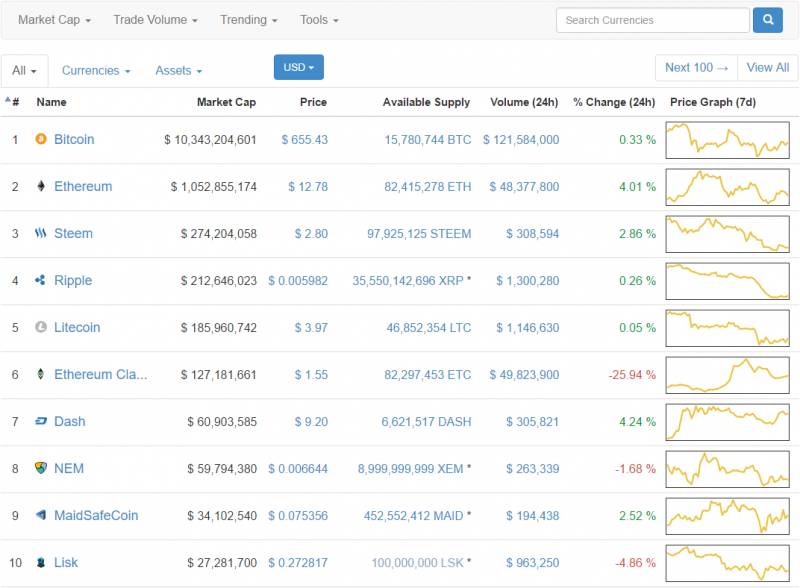Click Bitcoin price $ 655.43

coord(305,139)
